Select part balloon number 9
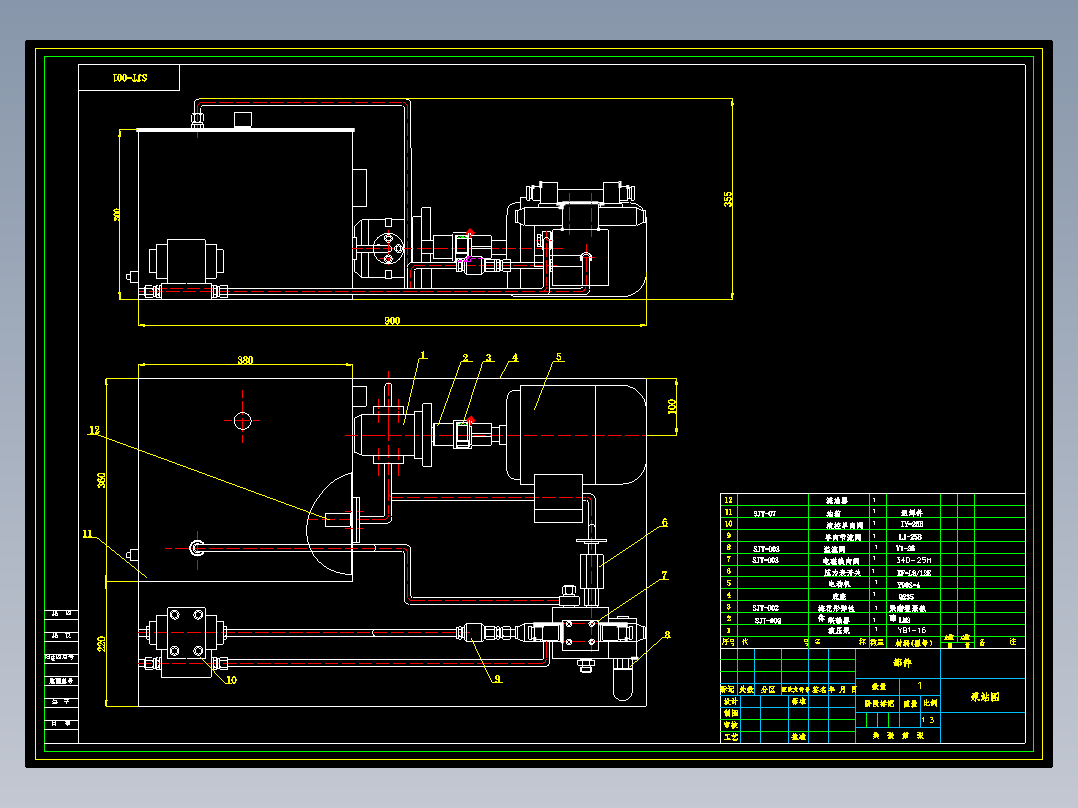Viewport: 1078px width, 808px height. tap(498, 679)
